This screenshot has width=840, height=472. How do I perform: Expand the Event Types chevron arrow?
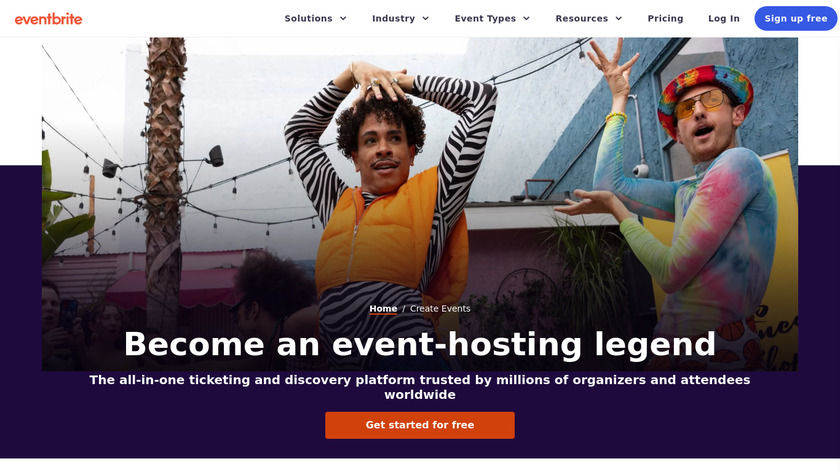point(527,19)
